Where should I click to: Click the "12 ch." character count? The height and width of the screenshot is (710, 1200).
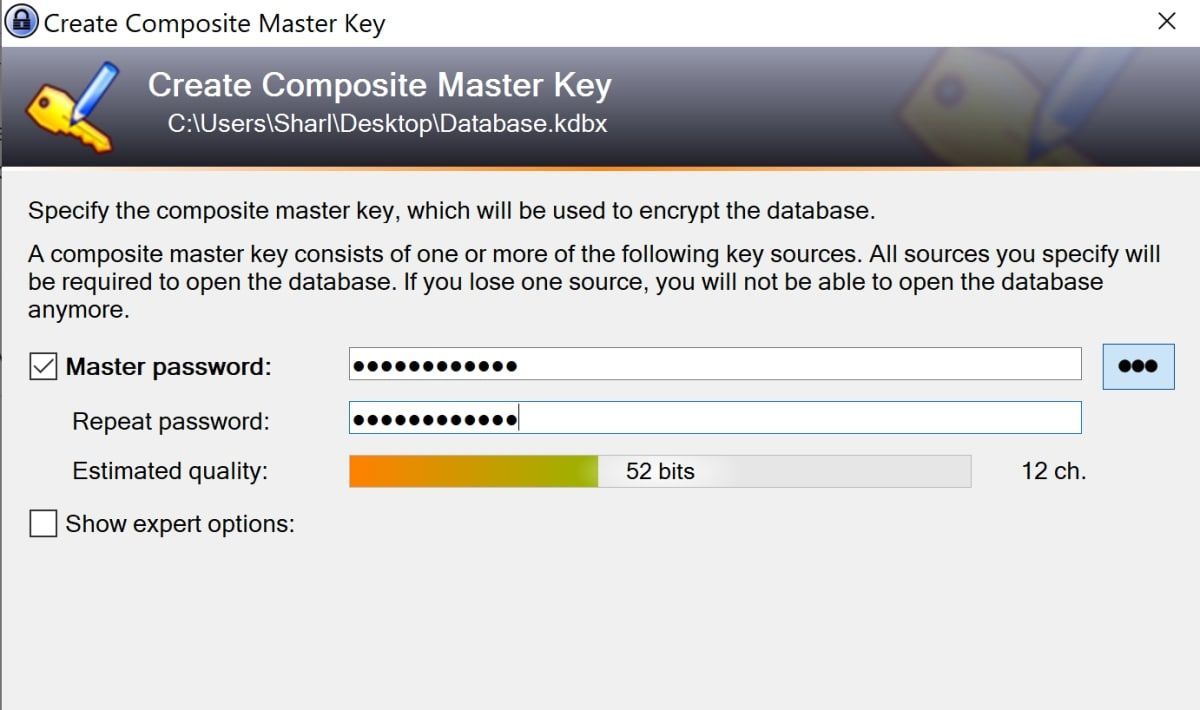point(1053,471)
